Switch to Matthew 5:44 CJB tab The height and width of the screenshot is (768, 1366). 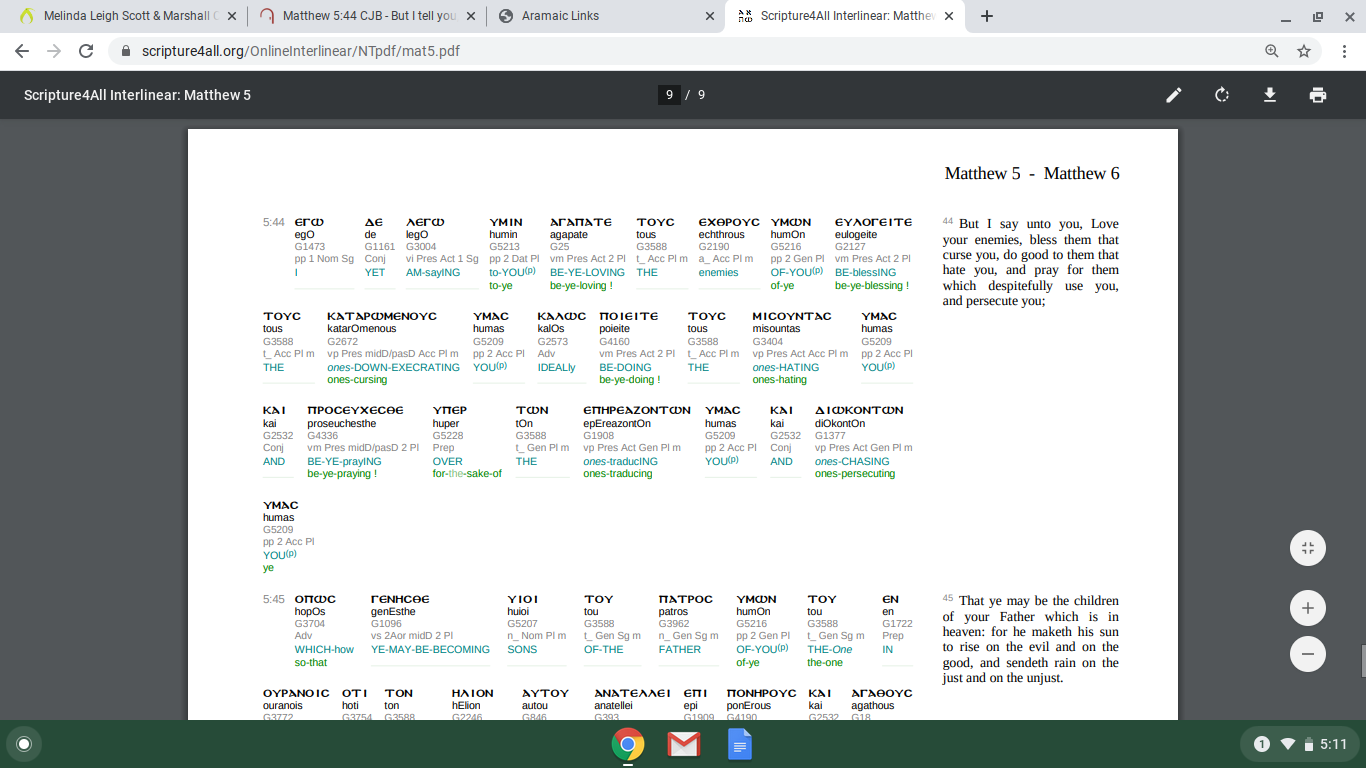tap(365, 16)
